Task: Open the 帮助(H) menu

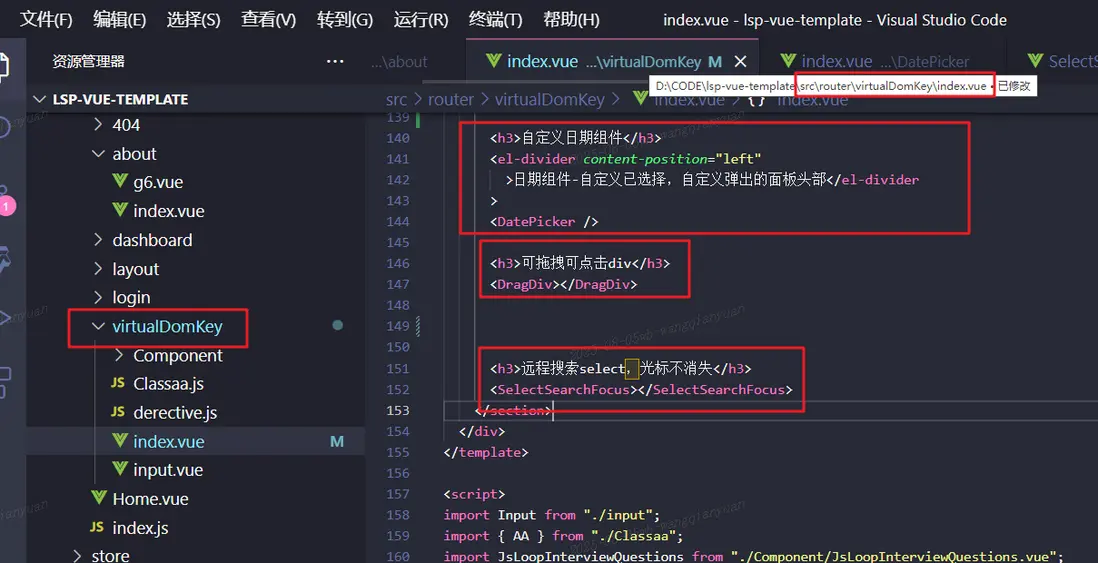Action: (571, 20)
